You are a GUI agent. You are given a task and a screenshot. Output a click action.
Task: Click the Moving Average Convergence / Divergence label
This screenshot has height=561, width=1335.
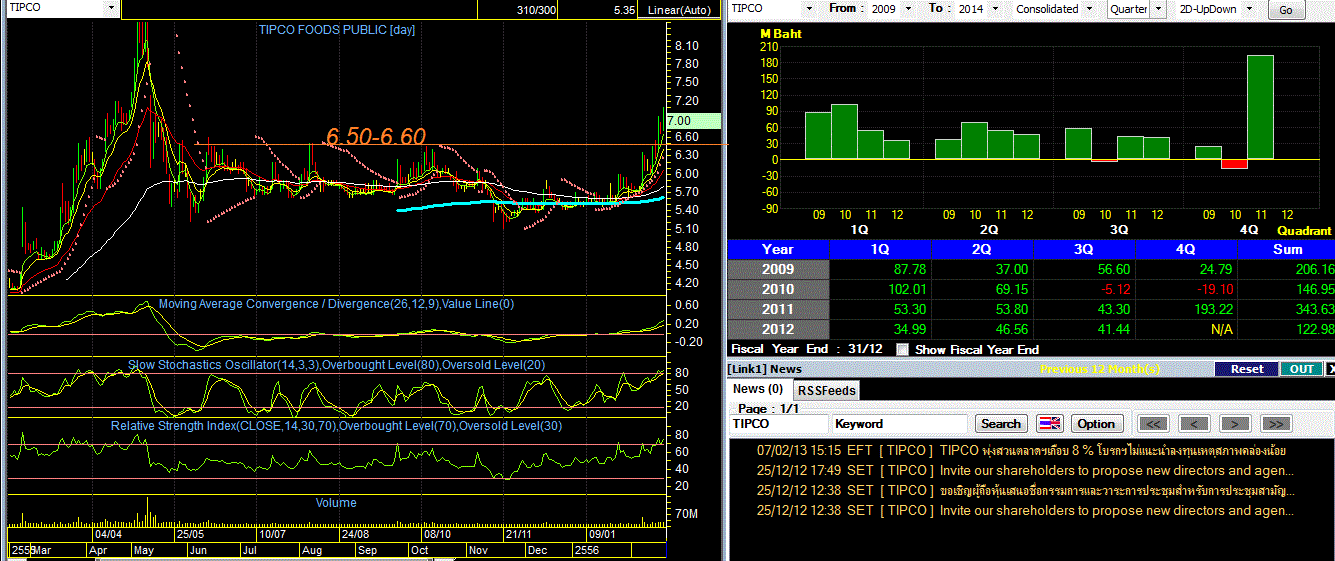[337, 303]
